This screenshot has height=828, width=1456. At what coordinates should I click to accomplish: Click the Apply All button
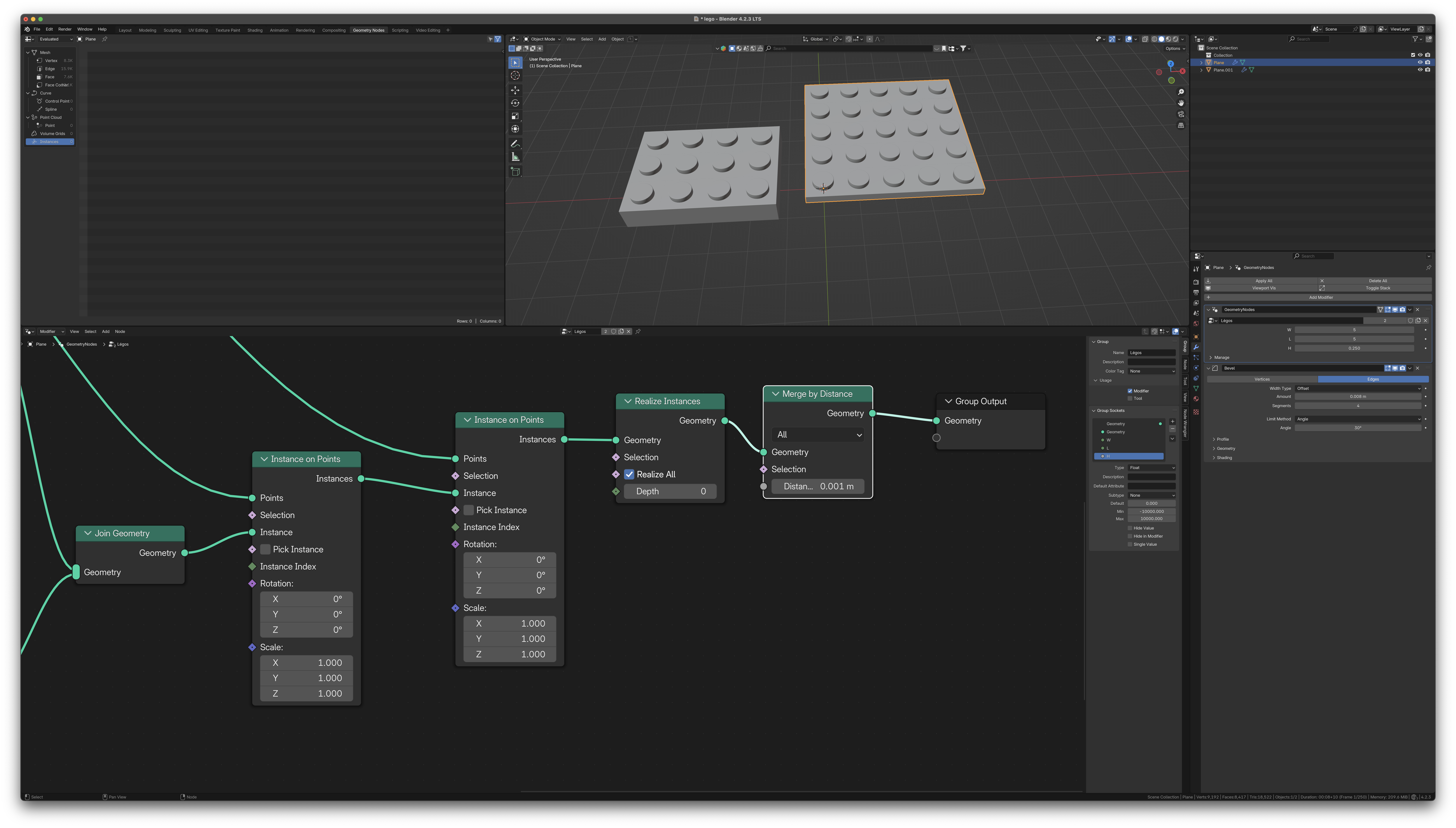click(x=1261, y=281)
